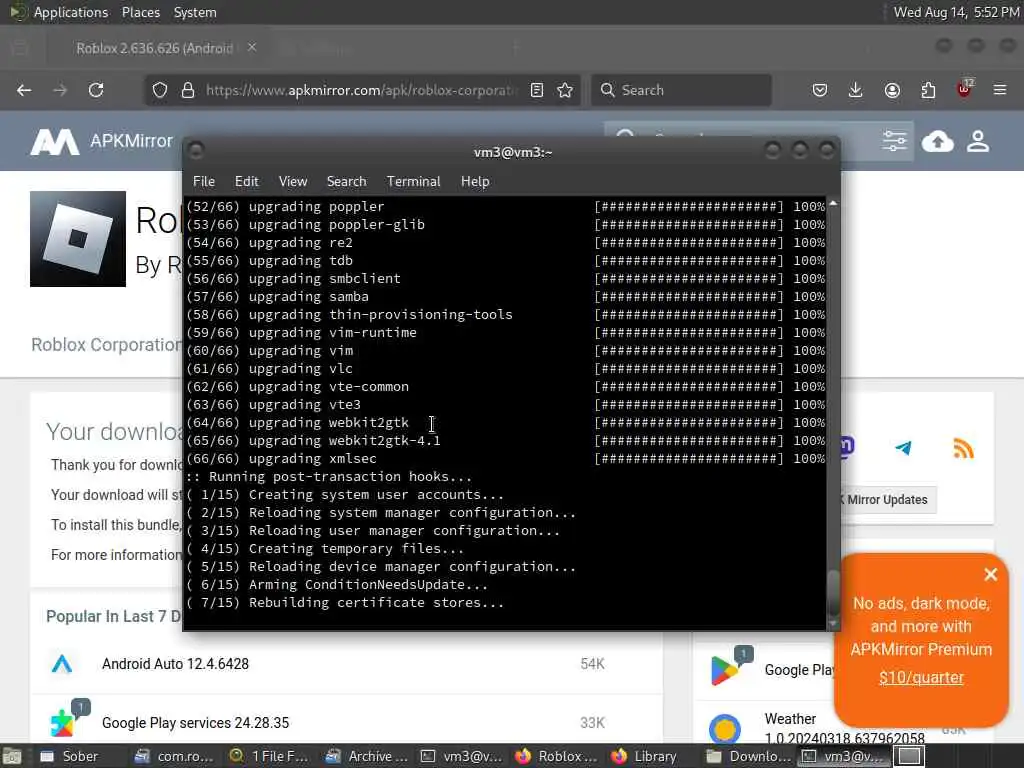
Task: Open the Pocket save icon
Action: pyautogui.click(x=820, y=90)
